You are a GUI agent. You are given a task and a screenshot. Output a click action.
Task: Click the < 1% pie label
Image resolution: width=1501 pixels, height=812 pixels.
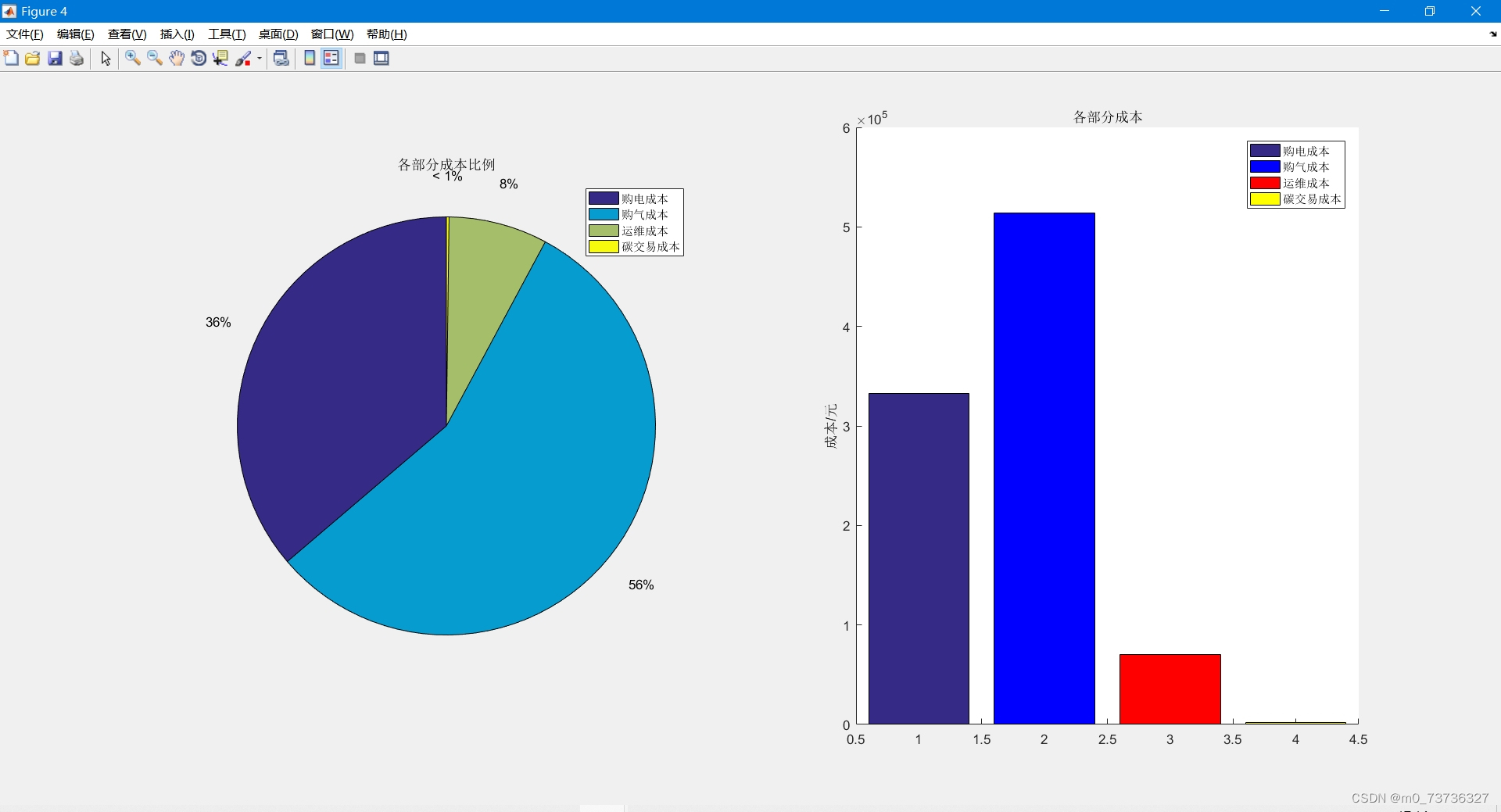point(448,177)
